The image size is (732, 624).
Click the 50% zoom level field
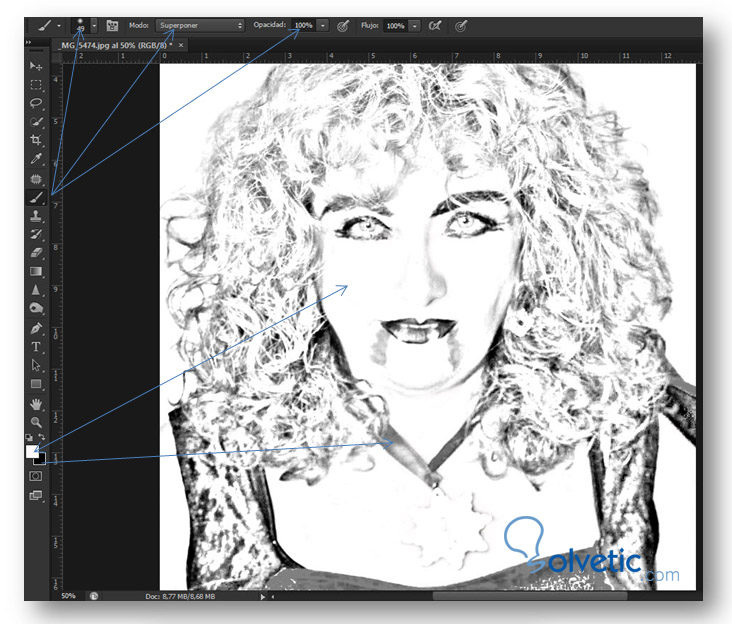pos(69,596)
